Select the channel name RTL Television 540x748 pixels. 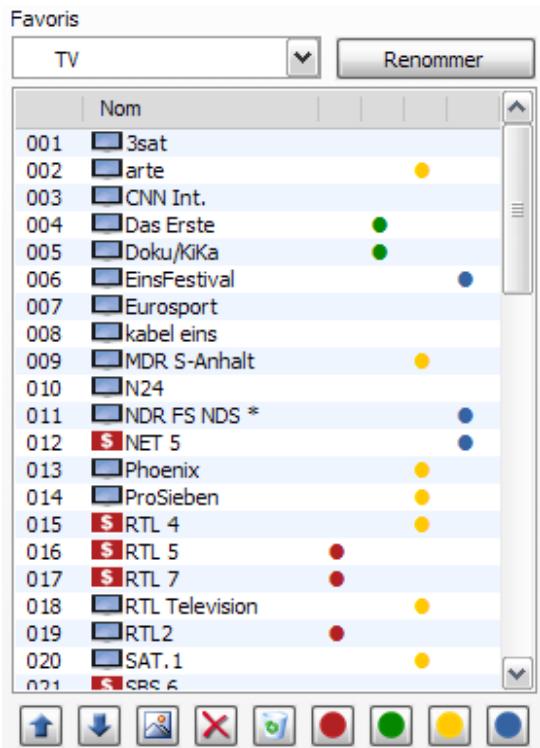pos(191,606)
